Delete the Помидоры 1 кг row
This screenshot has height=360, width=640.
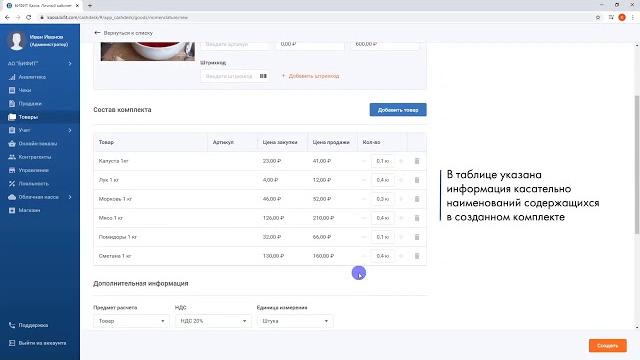coord(417,237)
